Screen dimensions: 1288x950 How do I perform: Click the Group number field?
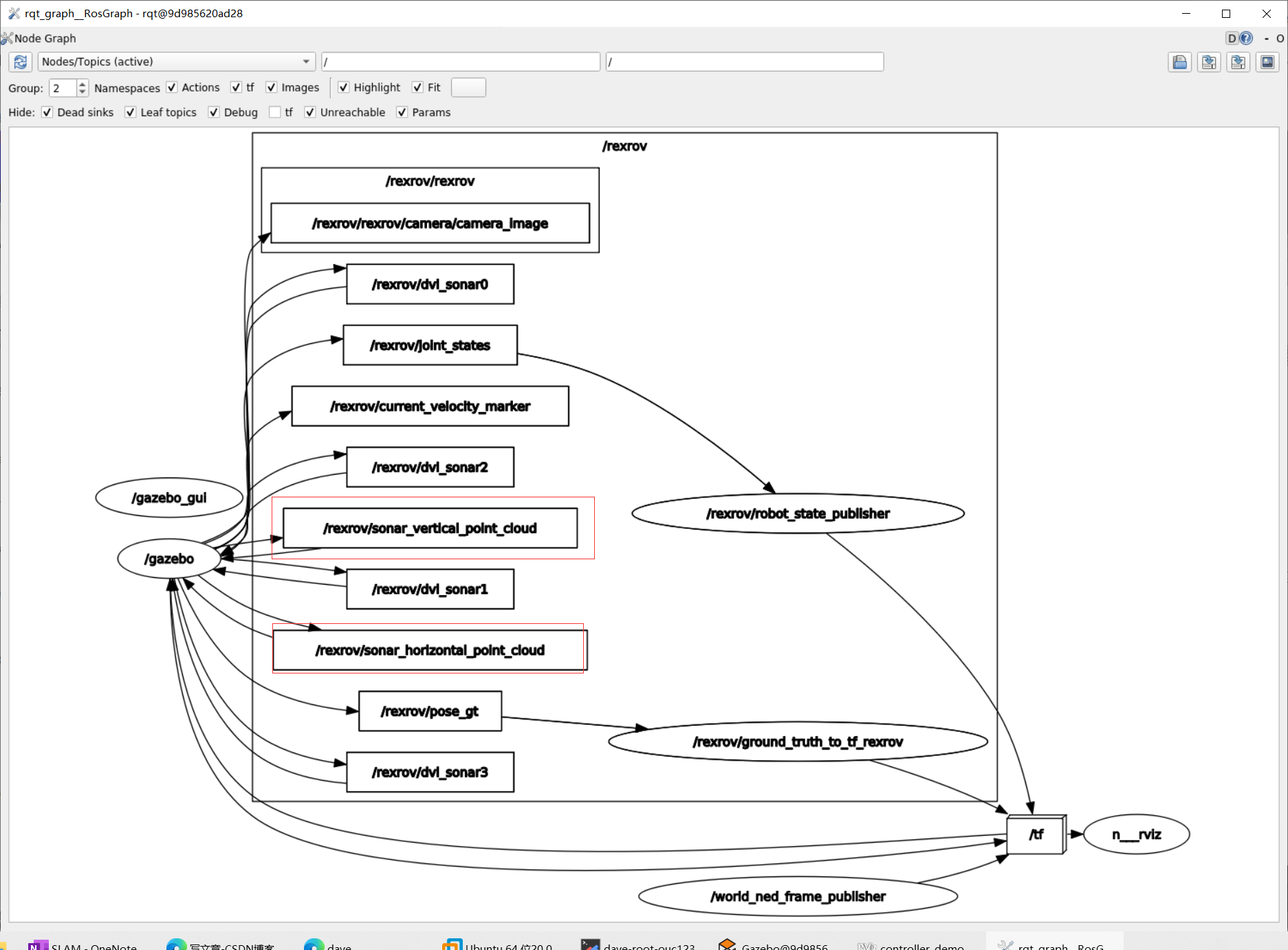63,88
